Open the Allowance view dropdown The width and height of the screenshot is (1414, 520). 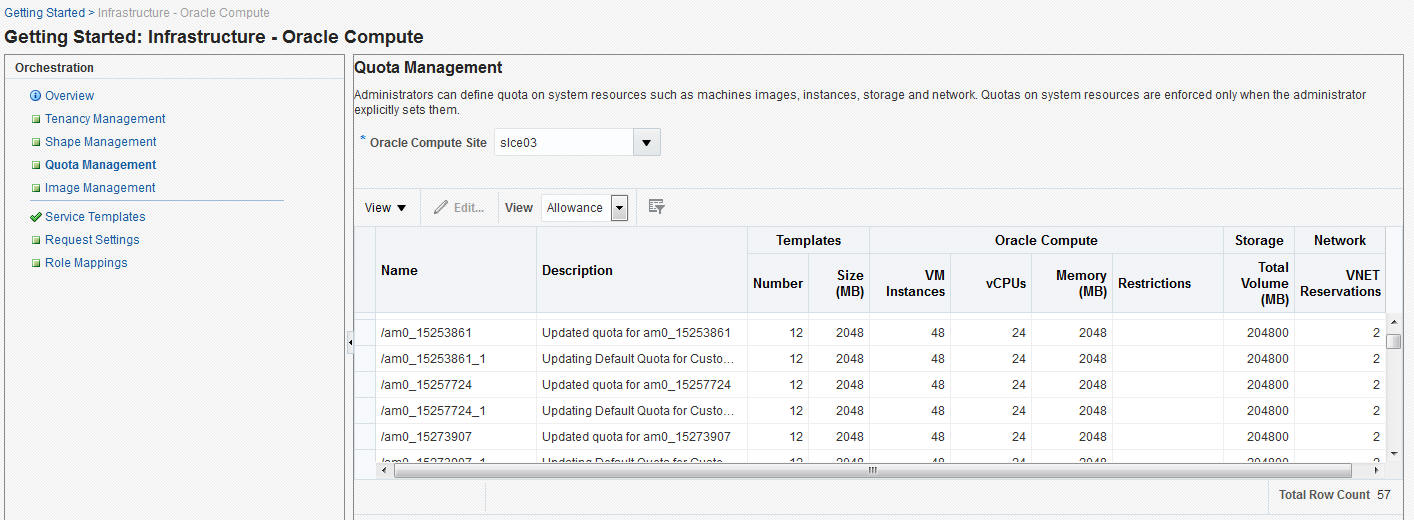click(619, 208)
